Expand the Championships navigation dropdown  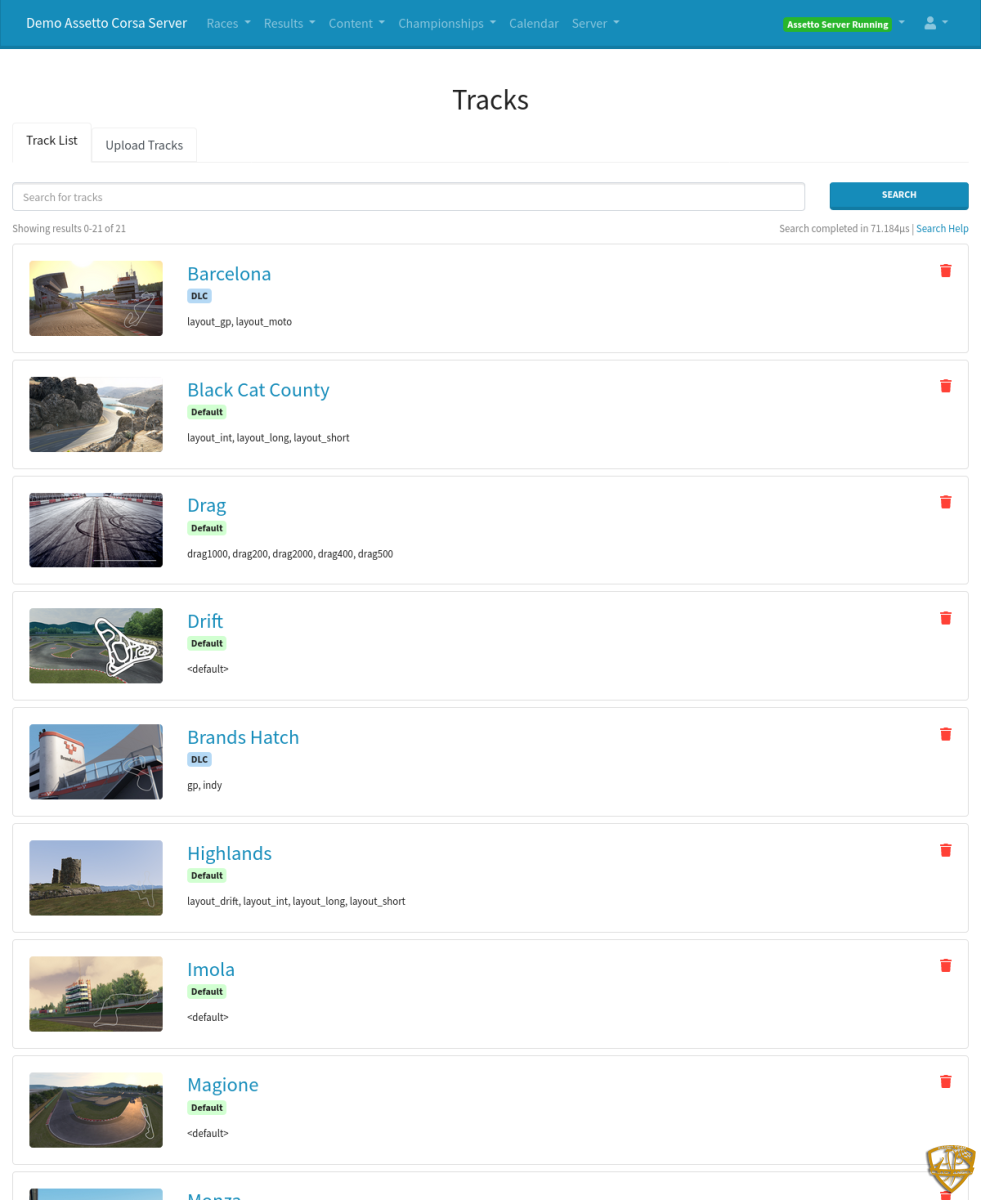(x=446, y=23)
